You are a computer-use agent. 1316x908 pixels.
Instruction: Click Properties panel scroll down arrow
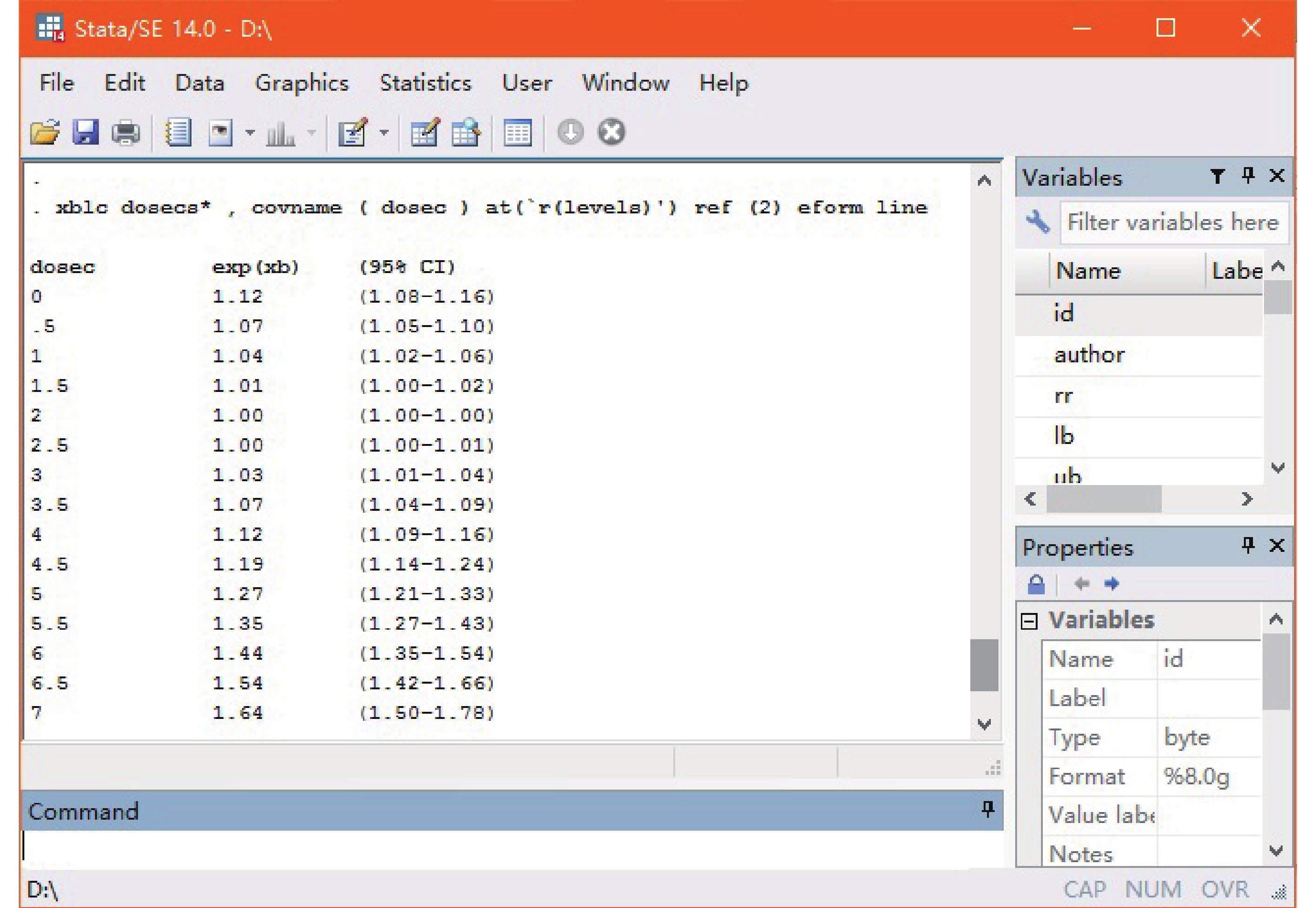(x=1276, y=851)
